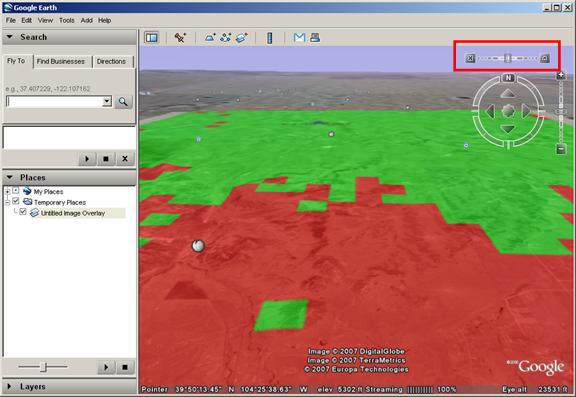Expand the My Places tree node
Image resolution: width=576 pixels, height=397 pixels.
coord(7,191)
